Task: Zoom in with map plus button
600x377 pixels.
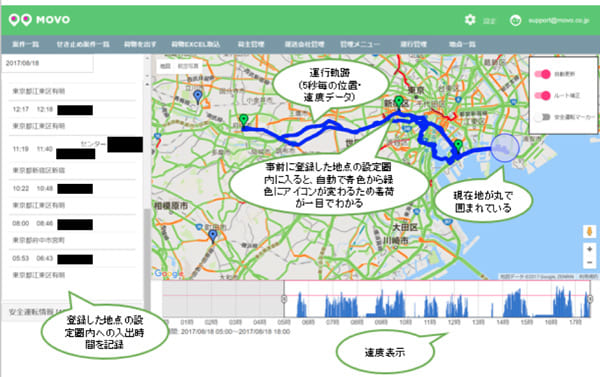Action: [x=590, y=249]
